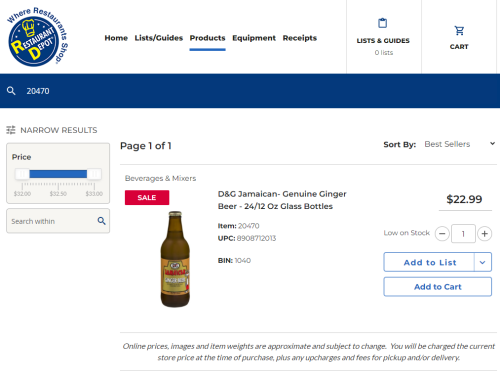Click the Narrow Results filter icon
This screenshot has height=379, width=500.
click(11, 130)
